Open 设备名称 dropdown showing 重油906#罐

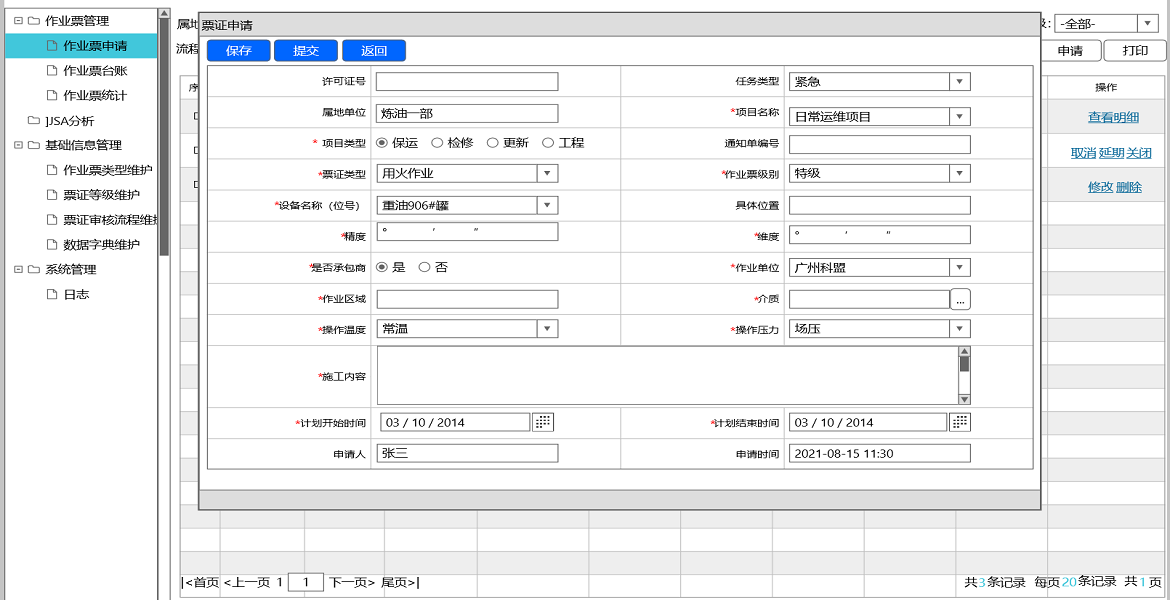[467, 204]
